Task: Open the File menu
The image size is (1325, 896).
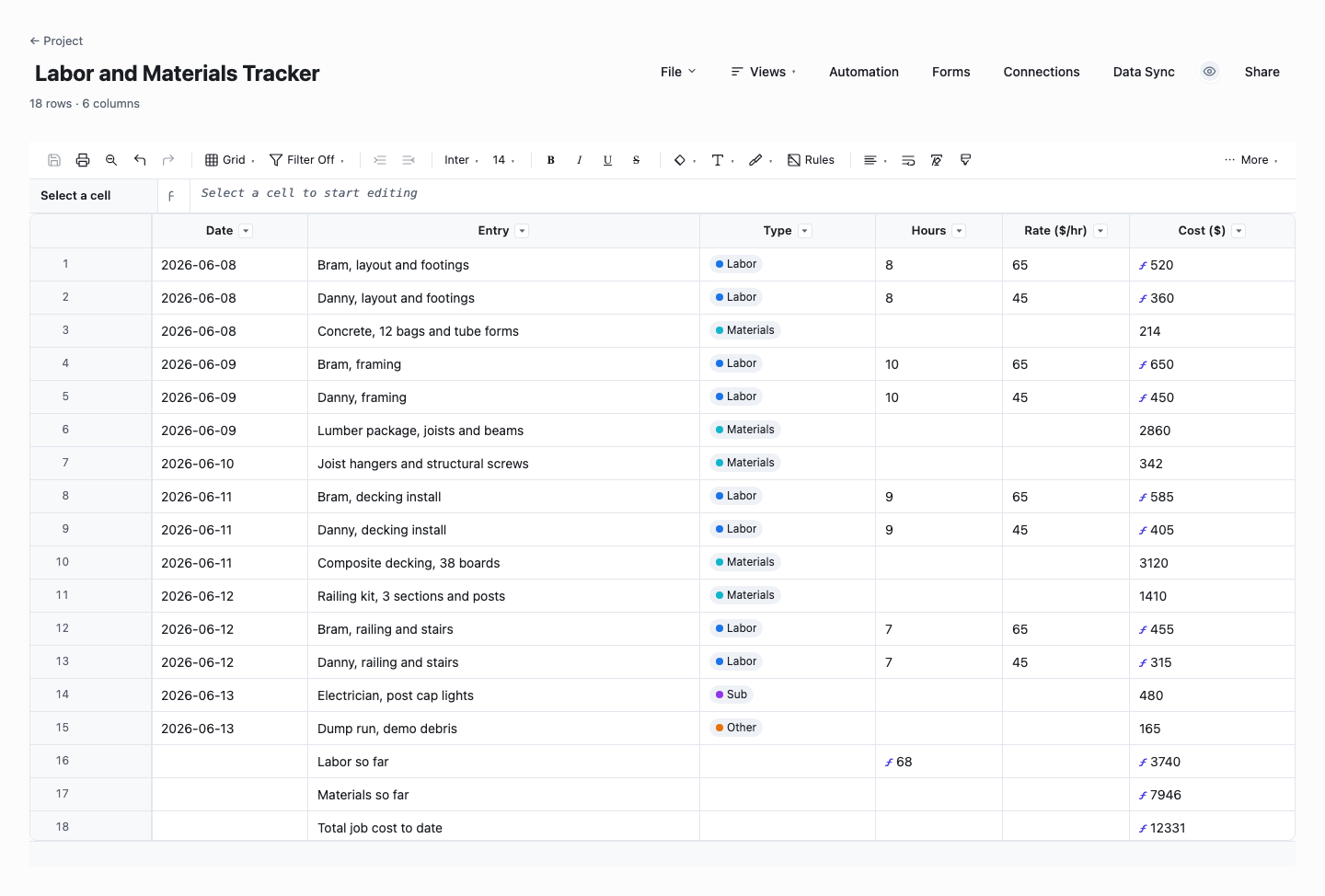Action: pyautogui.click(x=678, y=72)
